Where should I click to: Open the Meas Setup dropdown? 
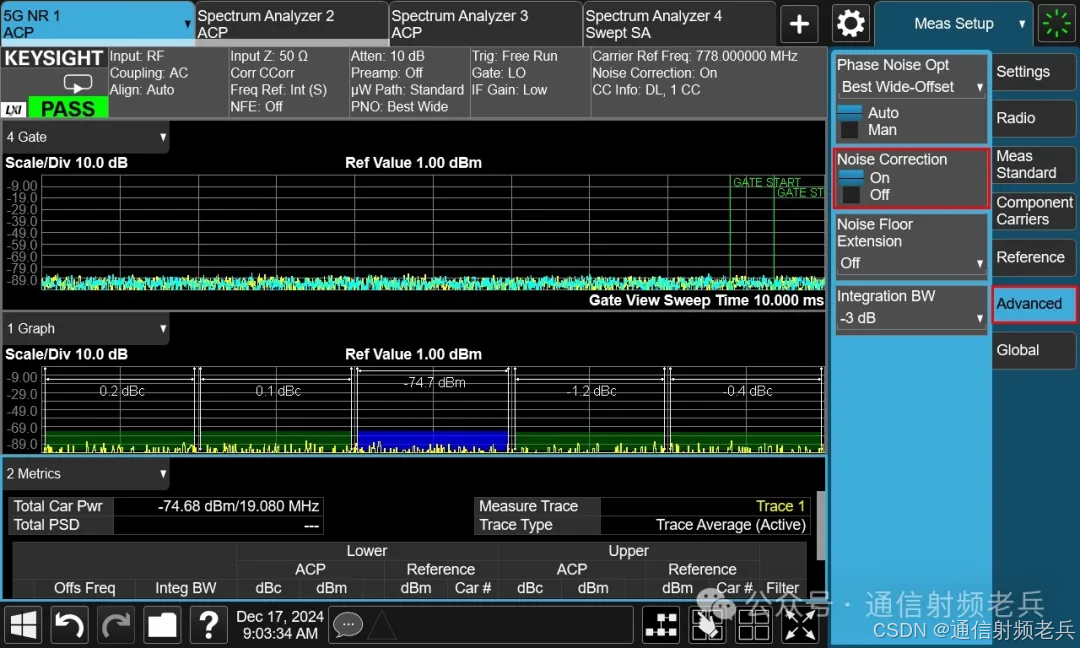coord(953,23)
